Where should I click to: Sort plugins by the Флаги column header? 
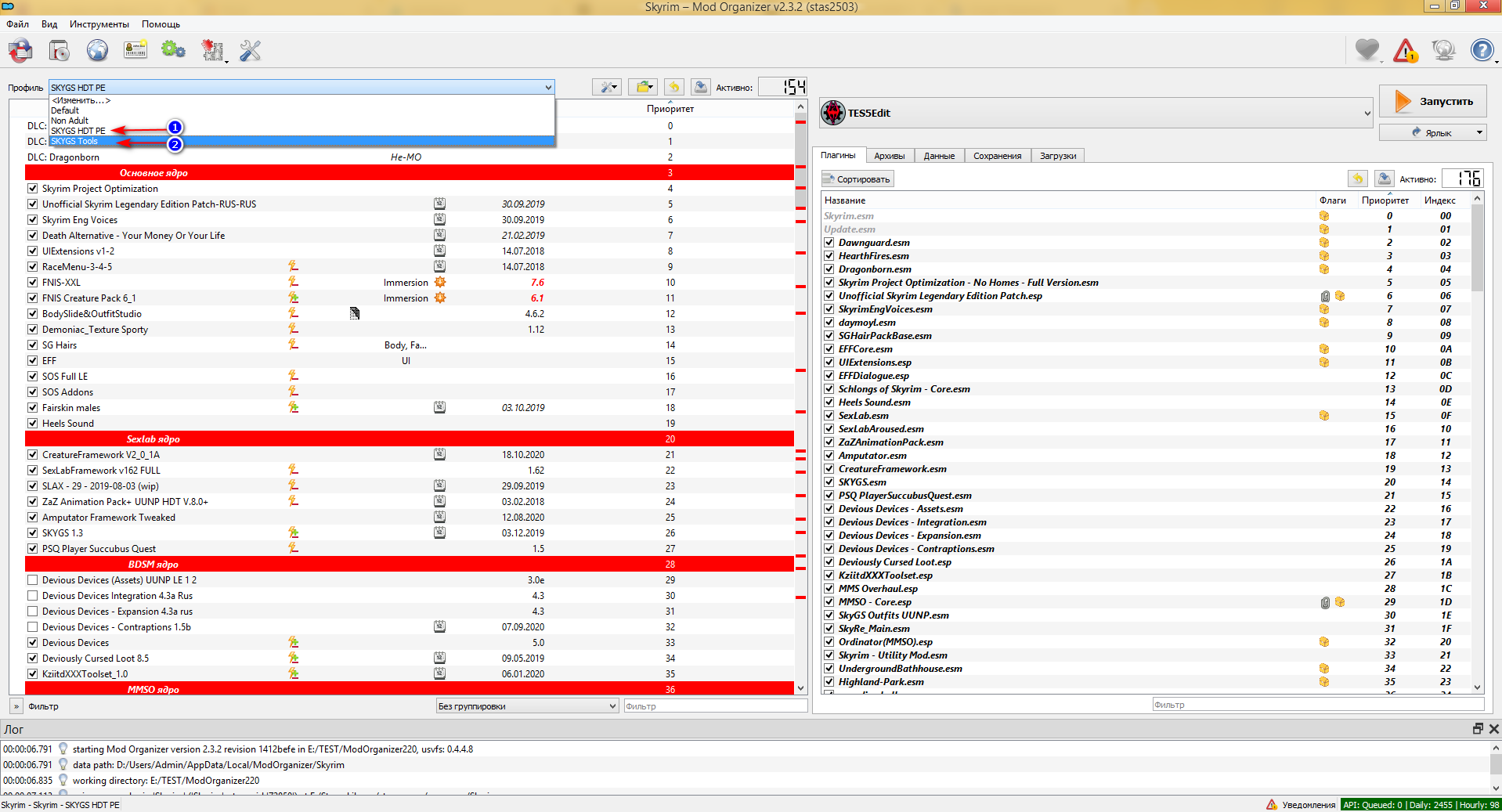coord(1333,200)
